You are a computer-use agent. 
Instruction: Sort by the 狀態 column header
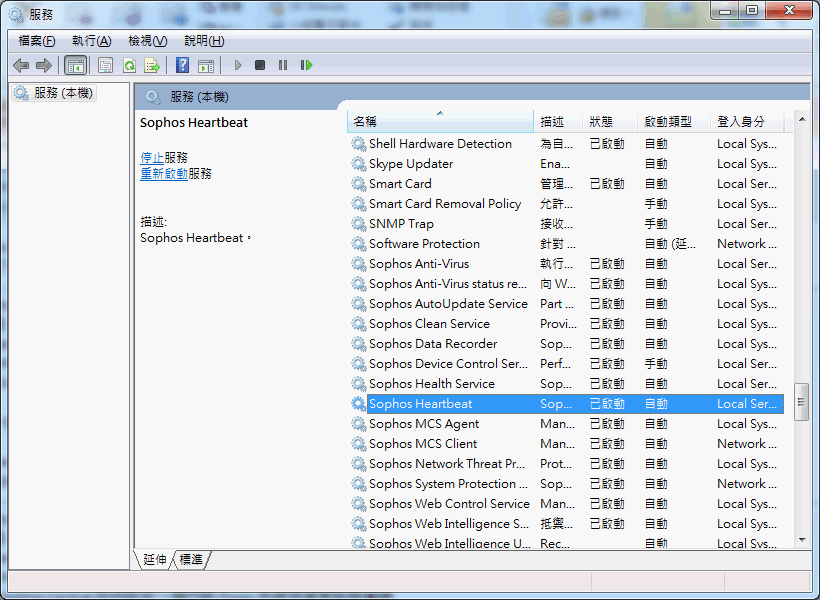610,121
